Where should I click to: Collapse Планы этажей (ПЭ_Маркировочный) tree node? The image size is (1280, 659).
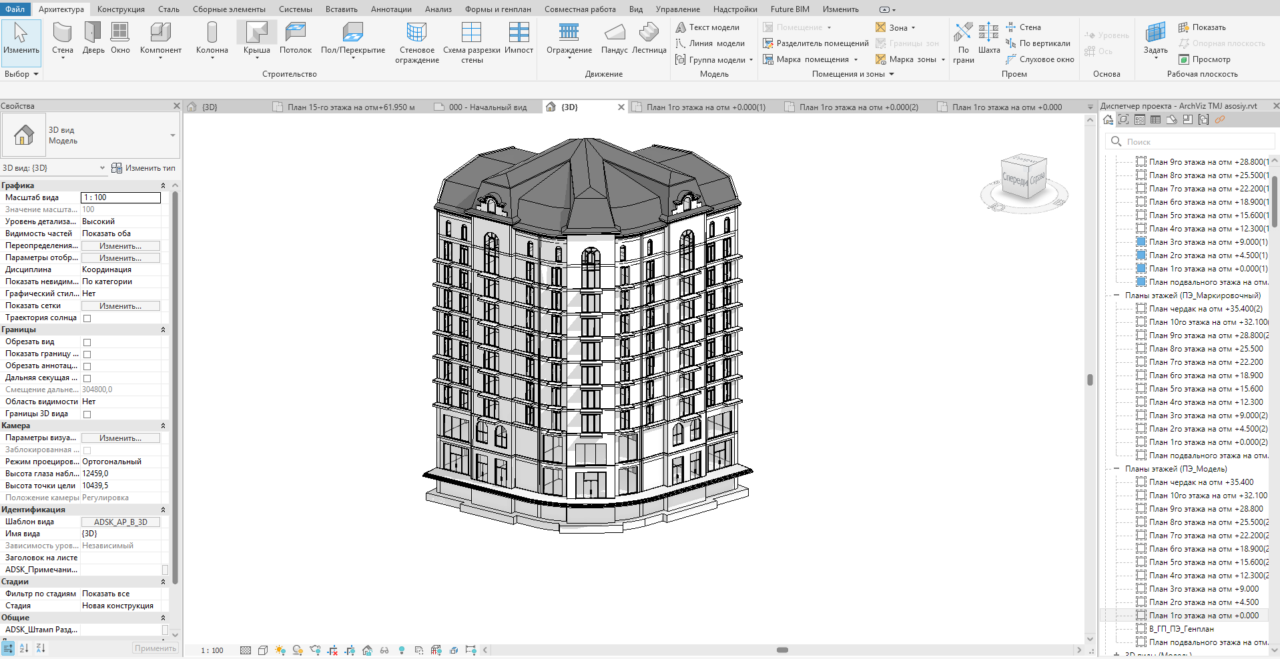click(x=1117, y=296)
